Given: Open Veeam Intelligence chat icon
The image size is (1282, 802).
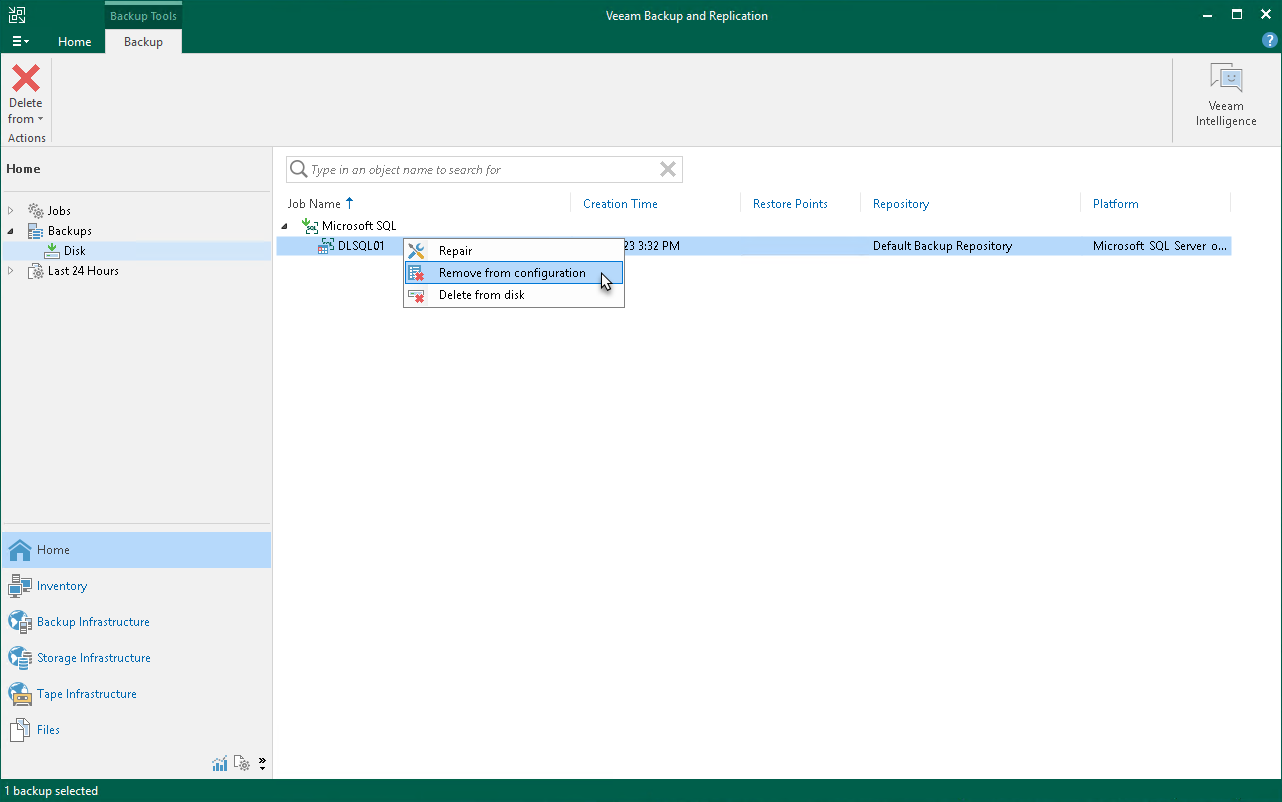Looking at the screenshot, I should click(1226, 77).
